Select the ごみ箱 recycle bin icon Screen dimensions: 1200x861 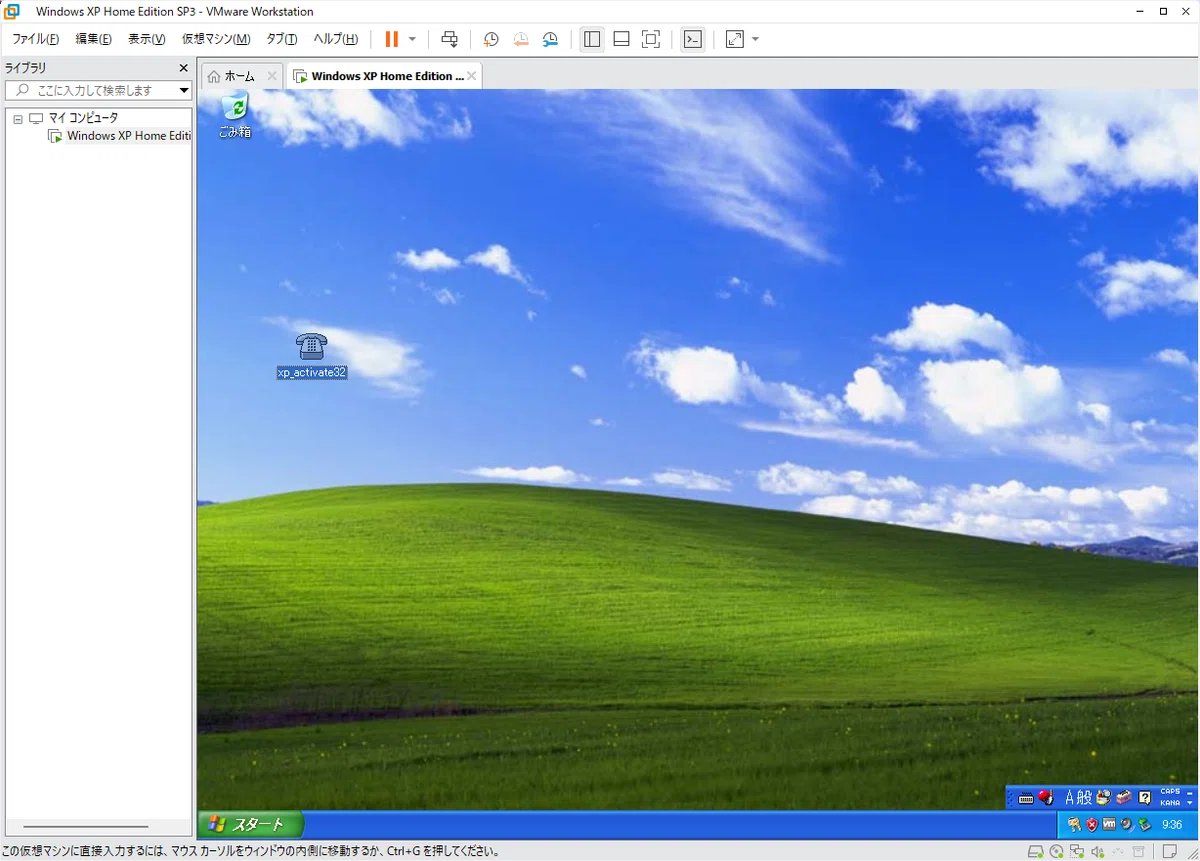coord(235,115)
